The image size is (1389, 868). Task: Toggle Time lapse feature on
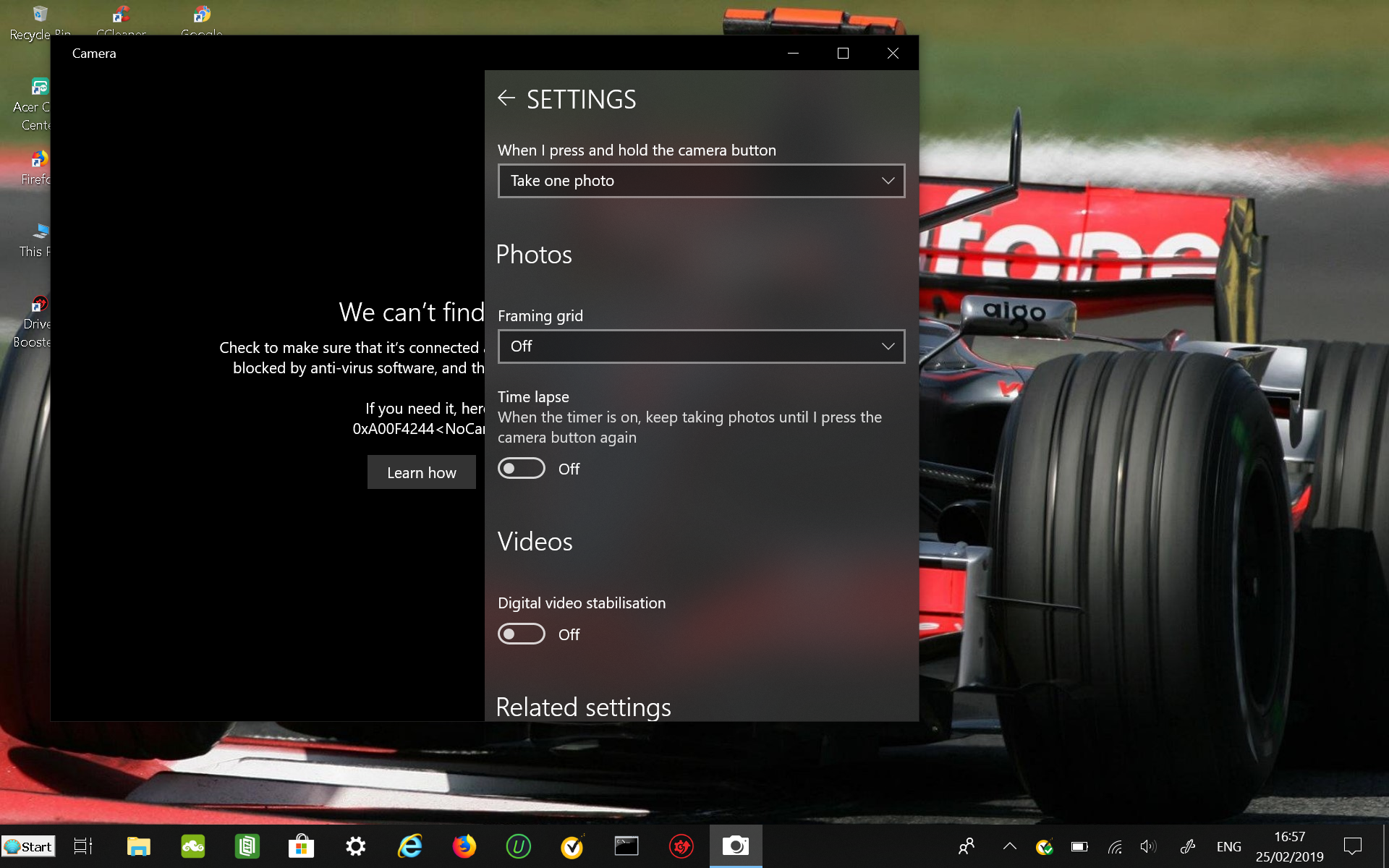click(522, 468)
